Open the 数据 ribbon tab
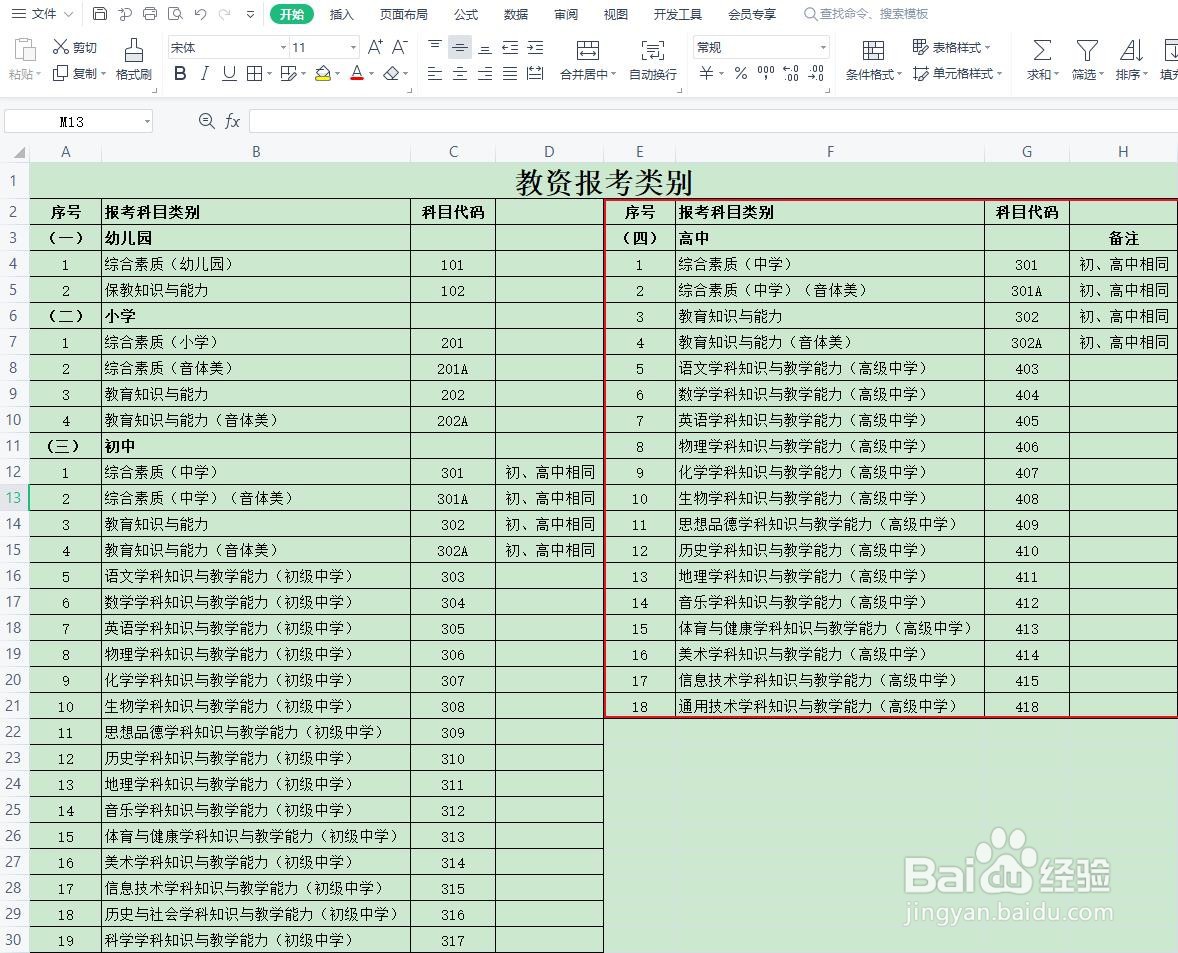1178x953 pixels. [x=516, y=14]
